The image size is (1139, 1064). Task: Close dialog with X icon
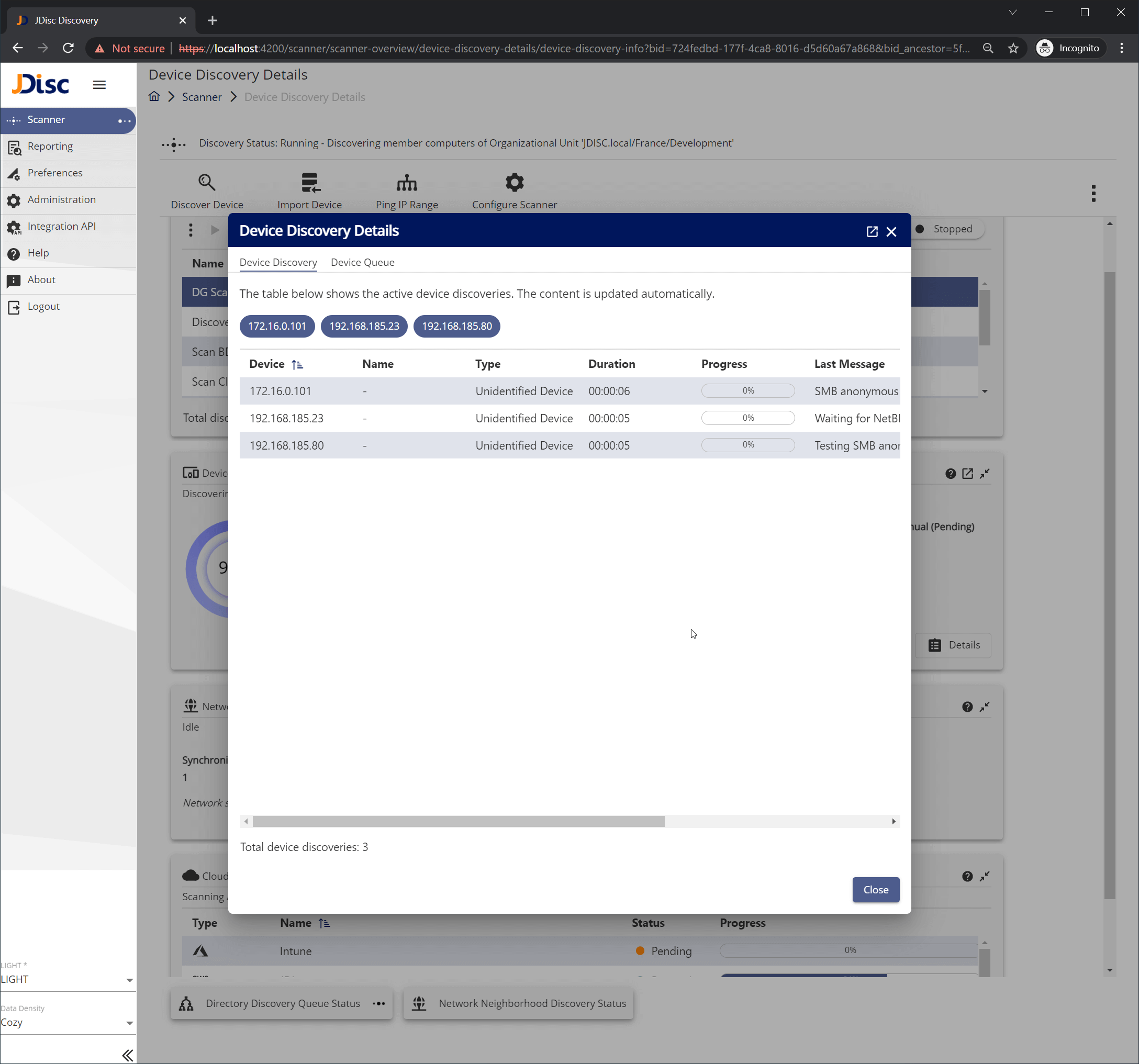891,231
